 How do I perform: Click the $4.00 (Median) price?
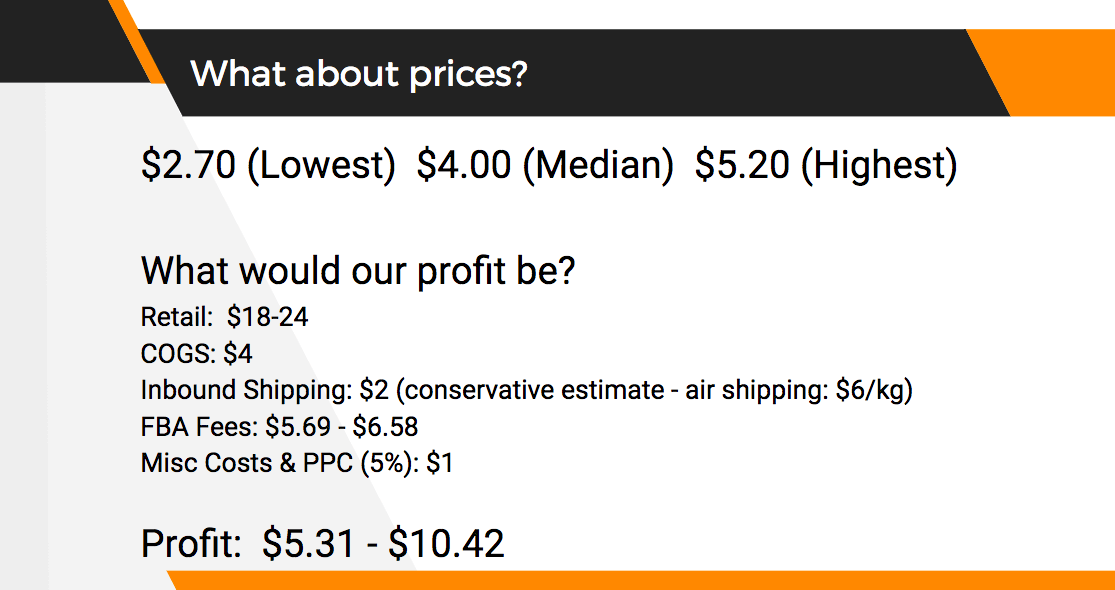544,165
